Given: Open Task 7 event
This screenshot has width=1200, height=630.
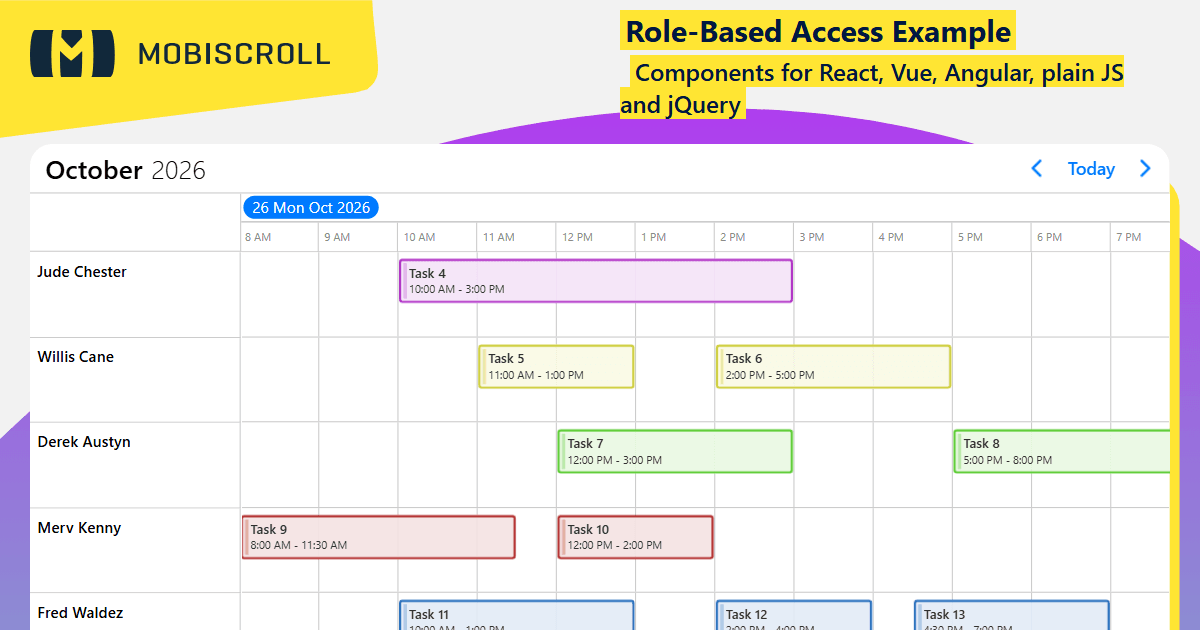Looking at the screenshot, I should click(x=675, y=451).
